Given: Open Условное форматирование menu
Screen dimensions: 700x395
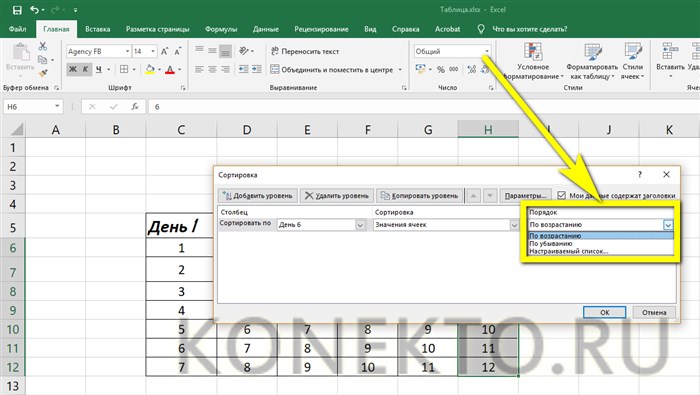Looking at the screenshot, I should coord(533,61).
